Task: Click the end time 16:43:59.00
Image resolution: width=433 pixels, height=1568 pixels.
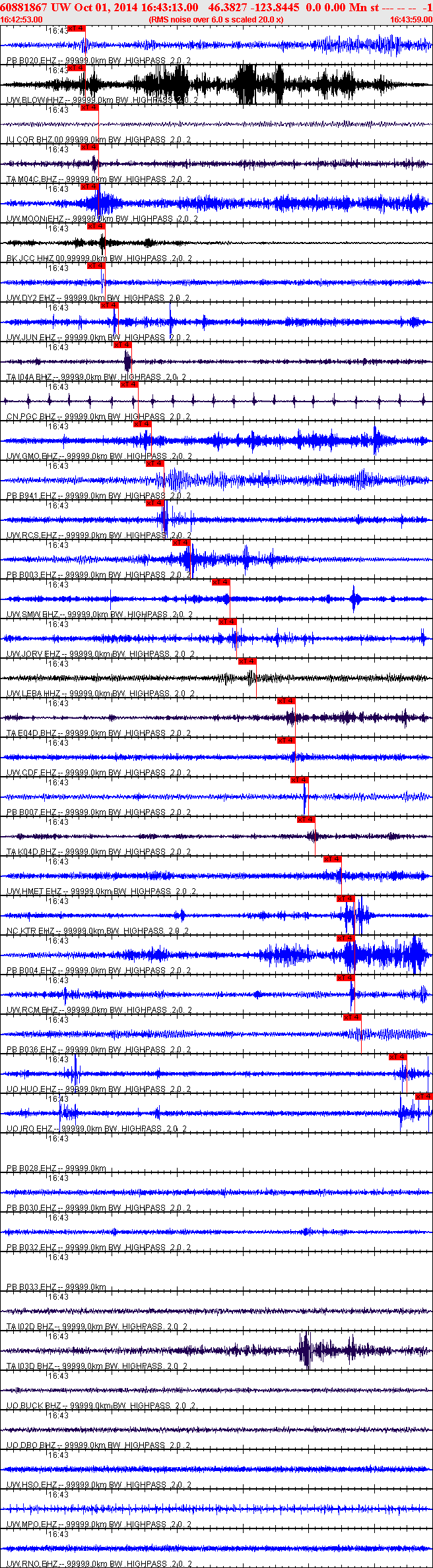Action: coord(411,20)
